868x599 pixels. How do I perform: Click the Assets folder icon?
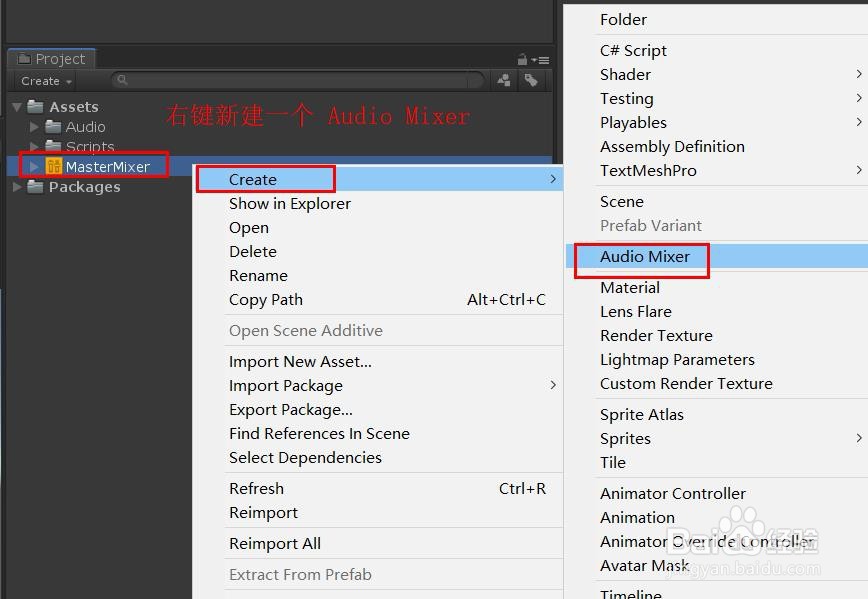[35, 106]
